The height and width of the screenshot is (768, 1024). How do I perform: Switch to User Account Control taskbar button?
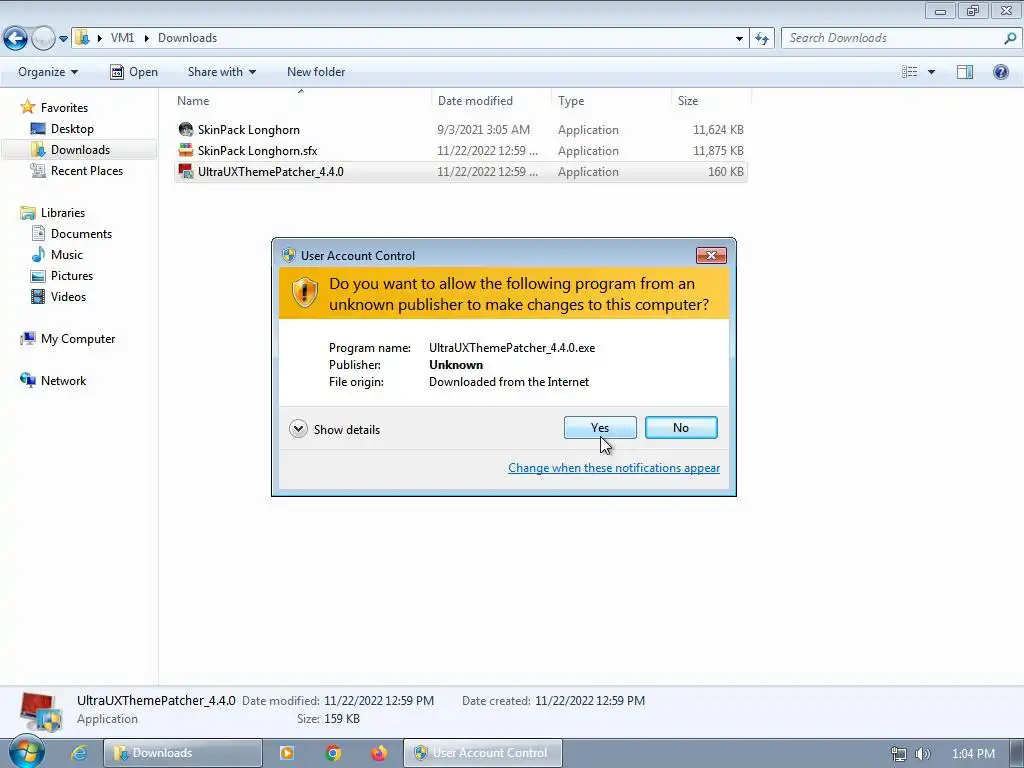point(483,753)
